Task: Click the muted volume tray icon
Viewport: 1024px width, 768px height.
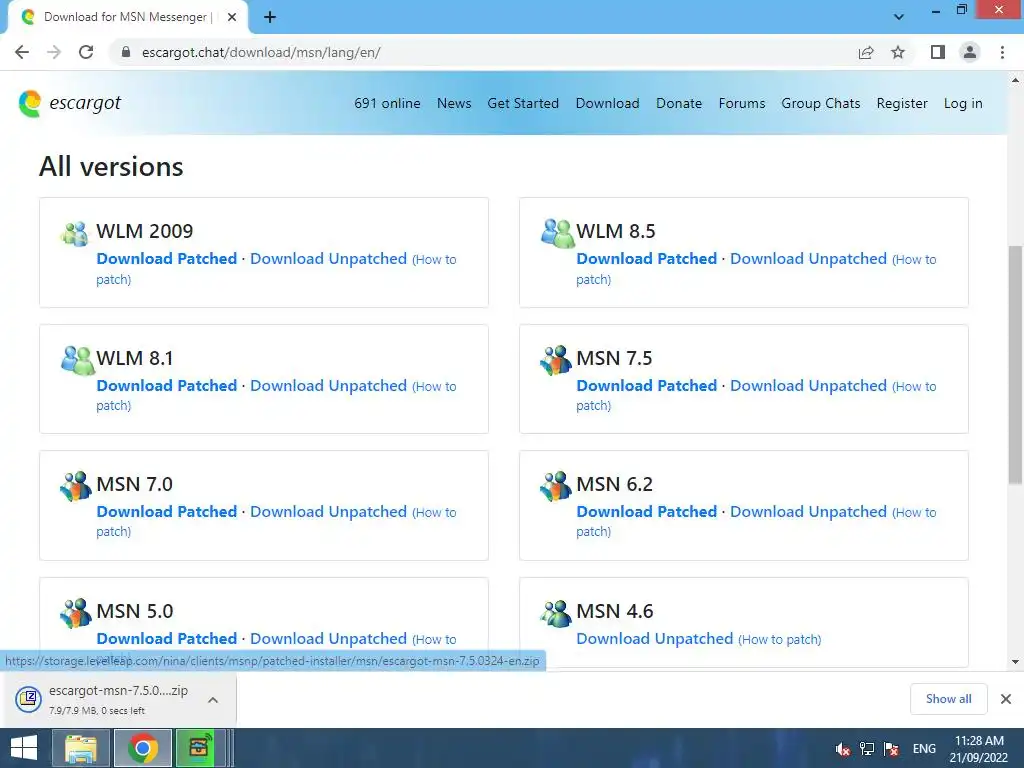Action: [x=842, y=749]
